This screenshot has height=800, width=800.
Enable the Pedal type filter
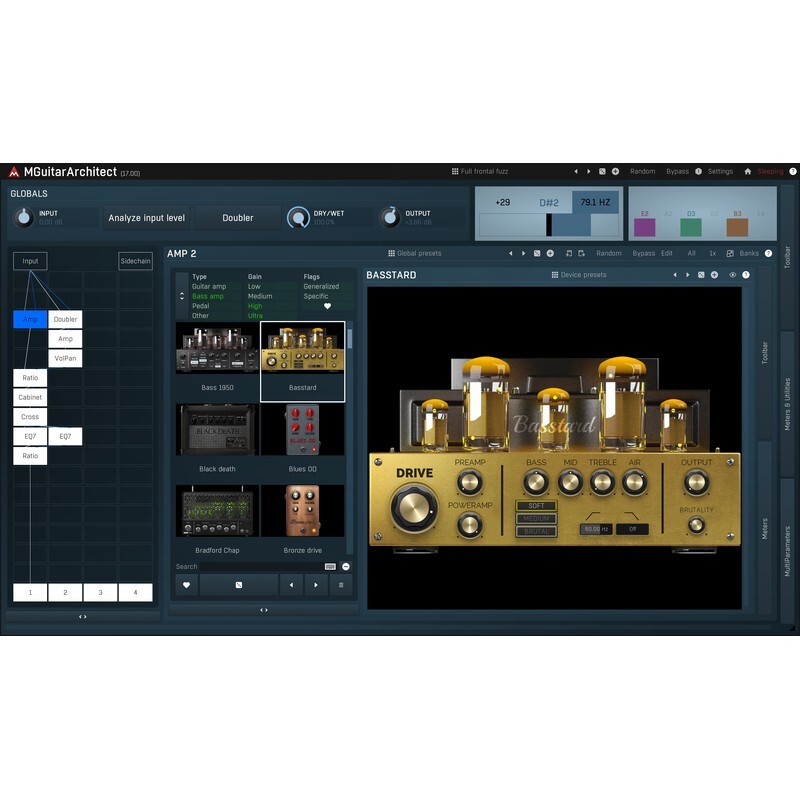coord(201,306)
